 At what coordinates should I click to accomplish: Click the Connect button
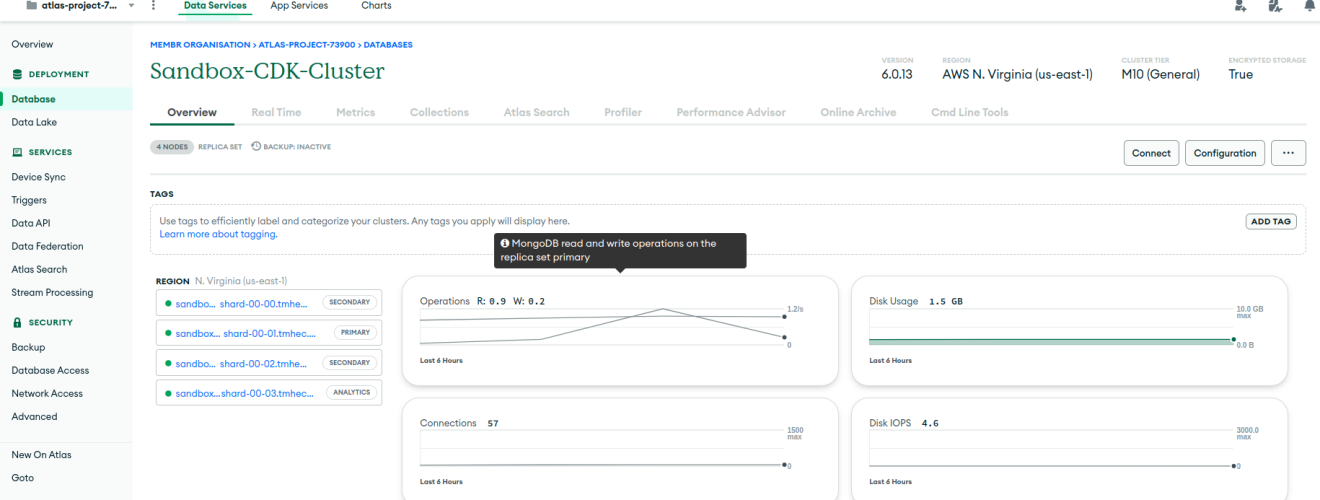(1151, 153)
